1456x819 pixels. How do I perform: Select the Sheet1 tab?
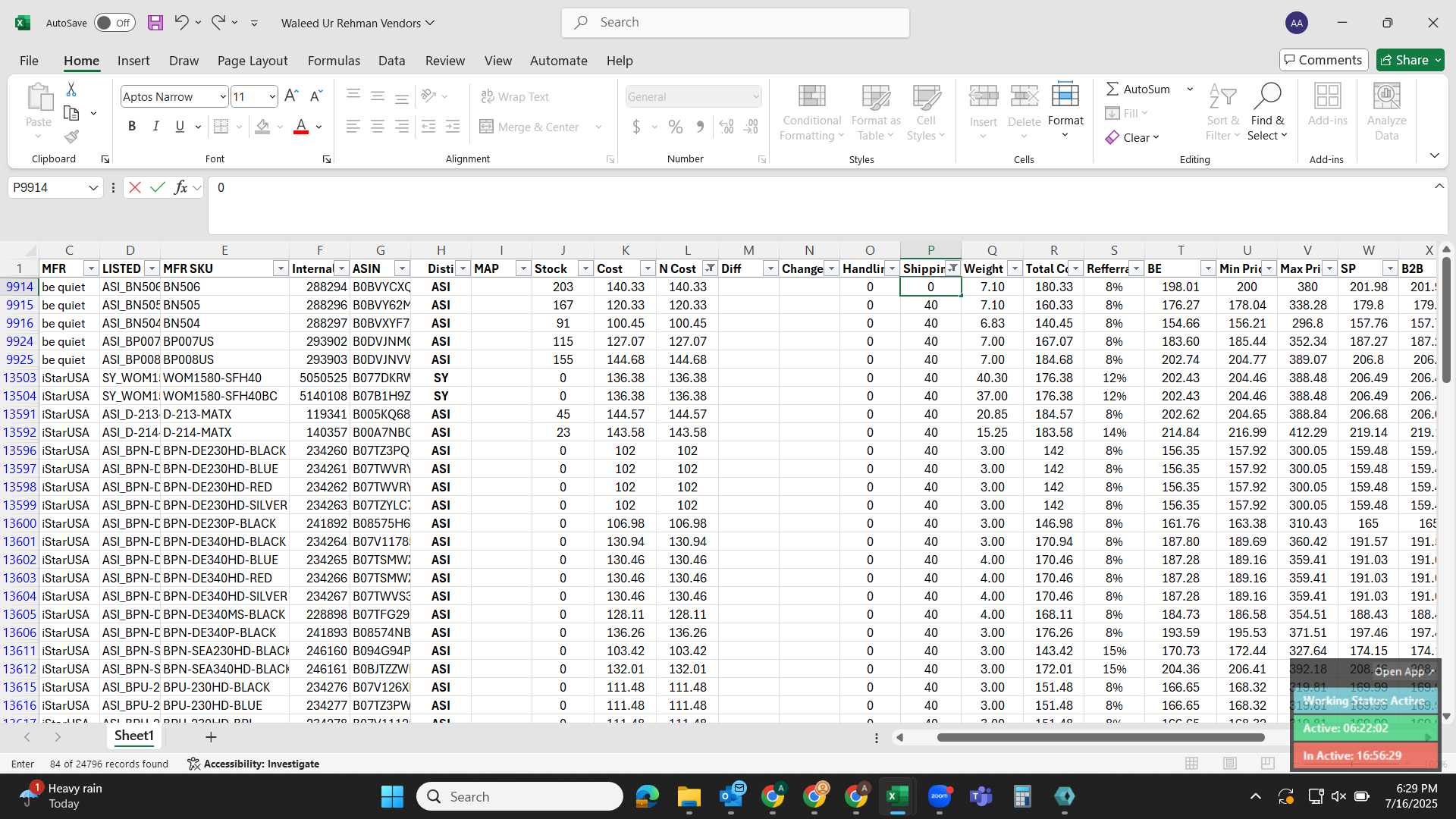tap(134, 736)
